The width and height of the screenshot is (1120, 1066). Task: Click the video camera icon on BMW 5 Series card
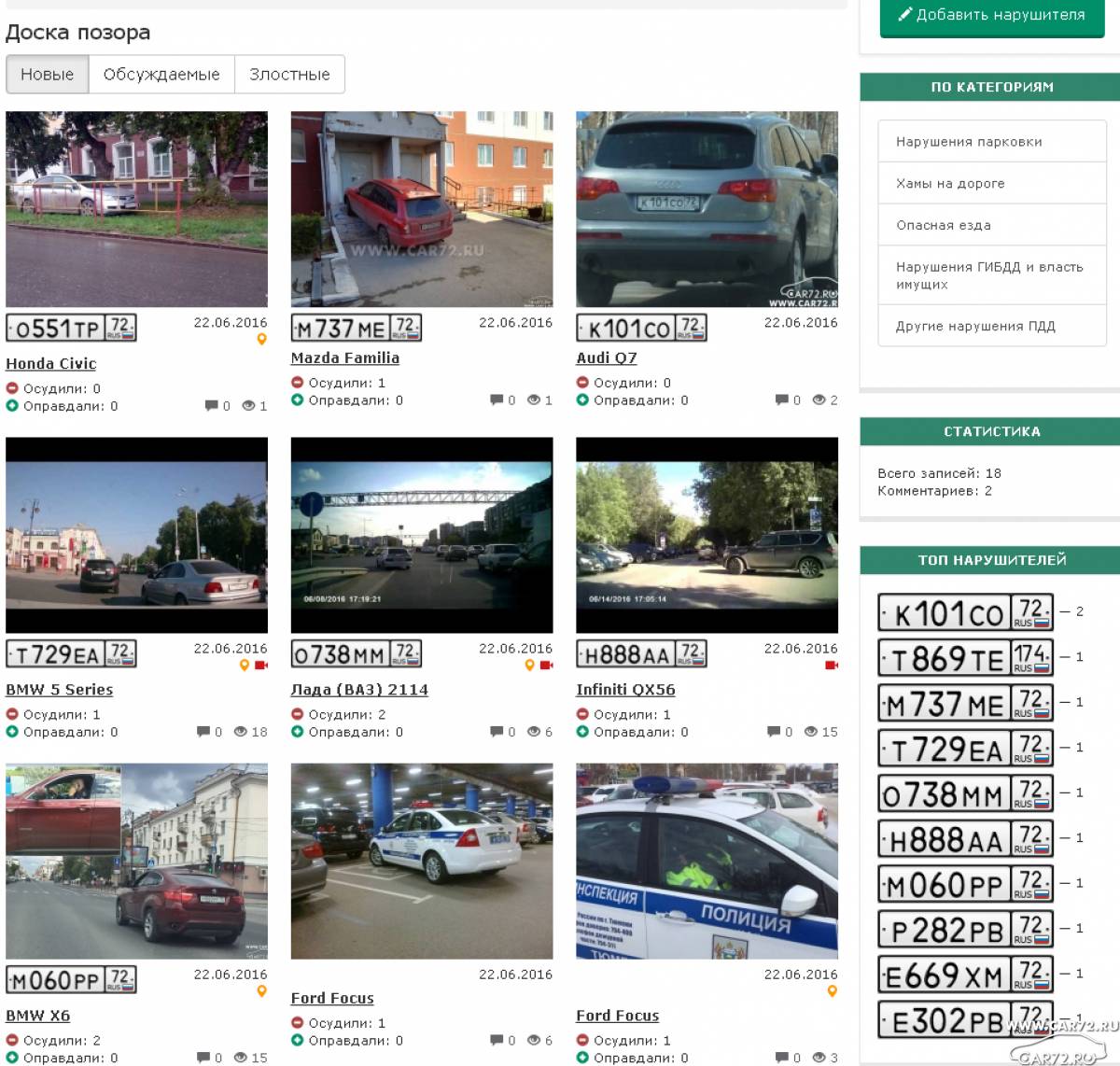261,666
